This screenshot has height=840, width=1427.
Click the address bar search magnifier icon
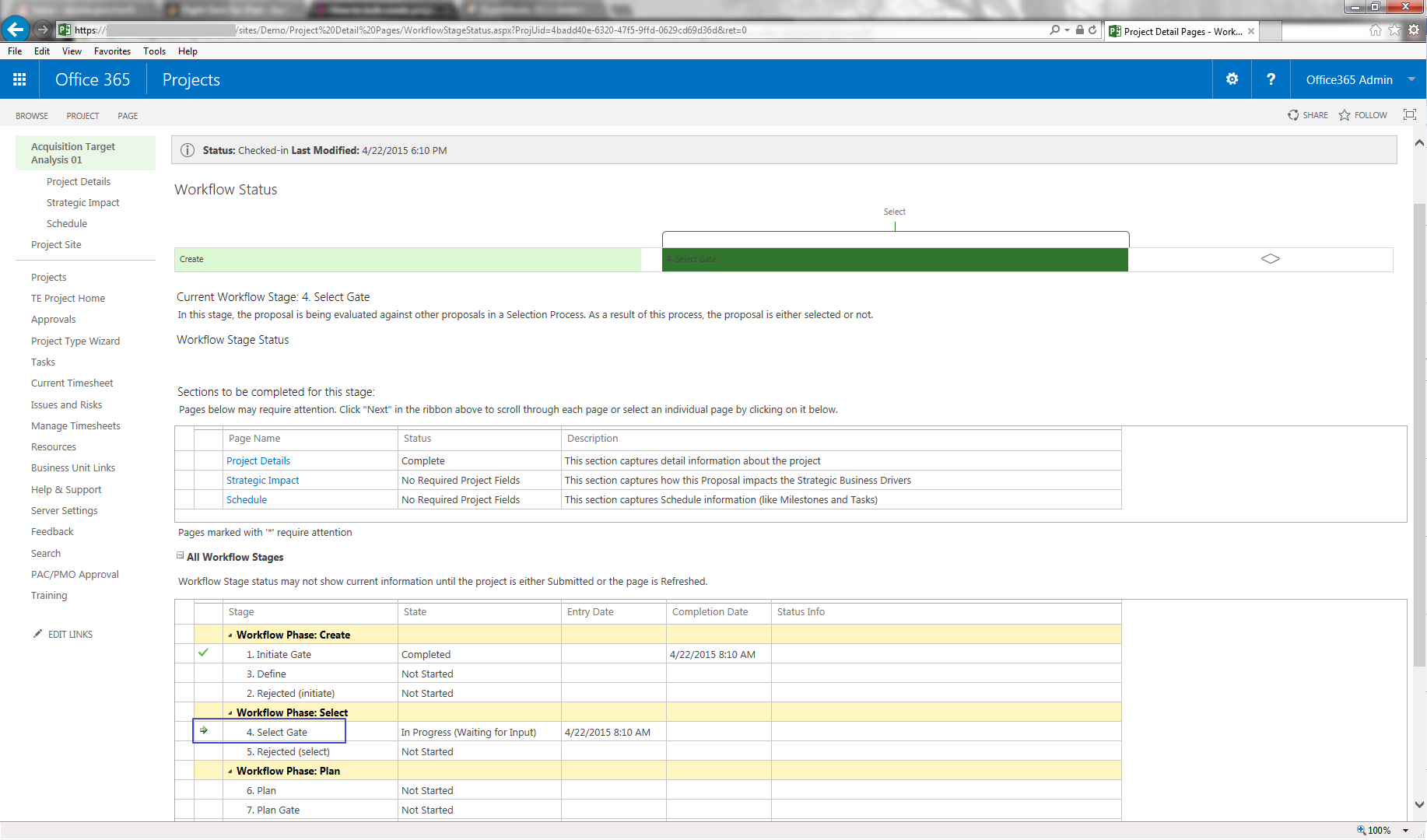click(x=1054, y=30)
